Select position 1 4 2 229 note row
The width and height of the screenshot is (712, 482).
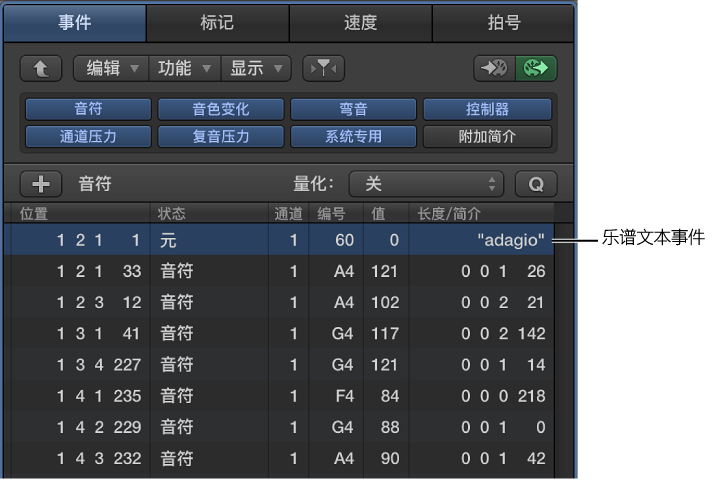pos(279,427)
